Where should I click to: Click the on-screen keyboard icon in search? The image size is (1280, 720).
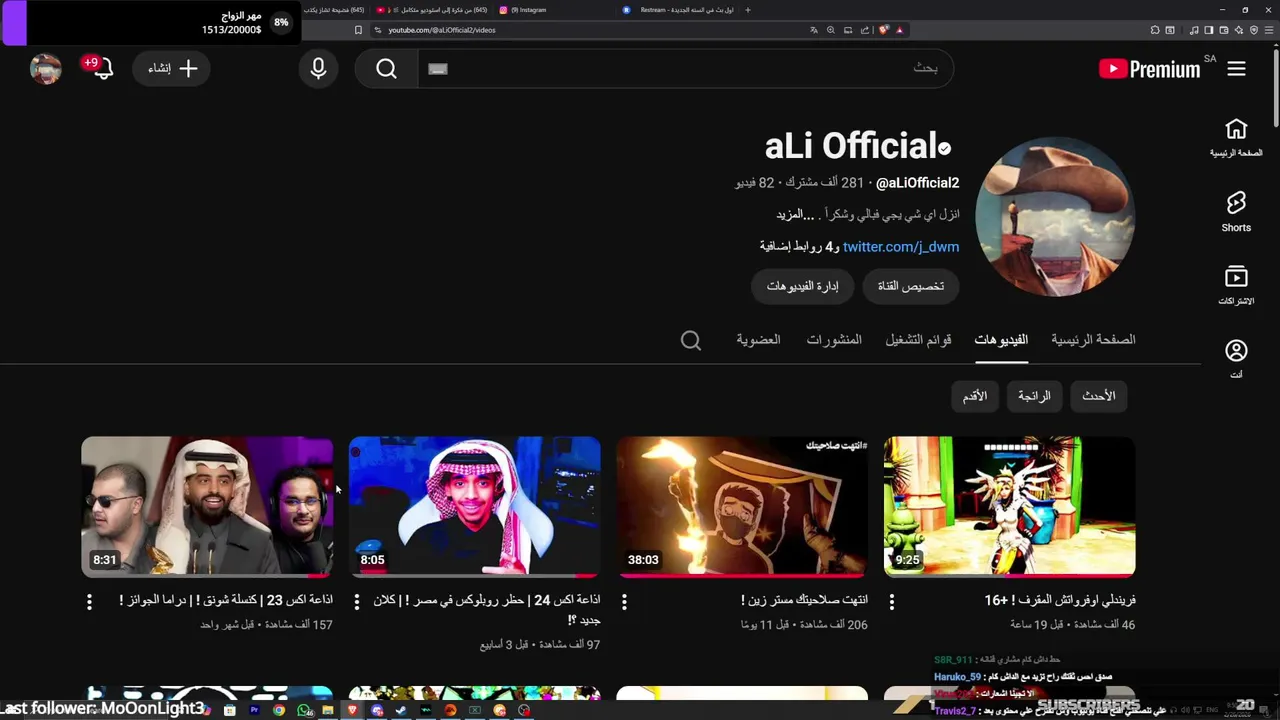[438, 69]
